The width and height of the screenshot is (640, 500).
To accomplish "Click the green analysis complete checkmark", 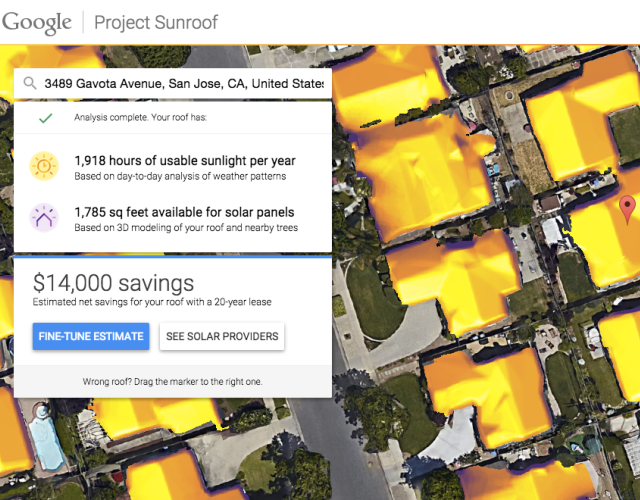I will click(45, 118).
